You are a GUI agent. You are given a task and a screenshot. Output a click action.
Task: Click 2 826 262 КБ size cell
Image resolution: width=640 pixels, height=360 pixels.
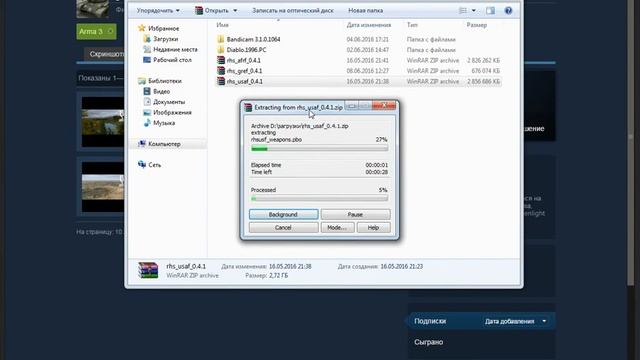pos(483,60)
